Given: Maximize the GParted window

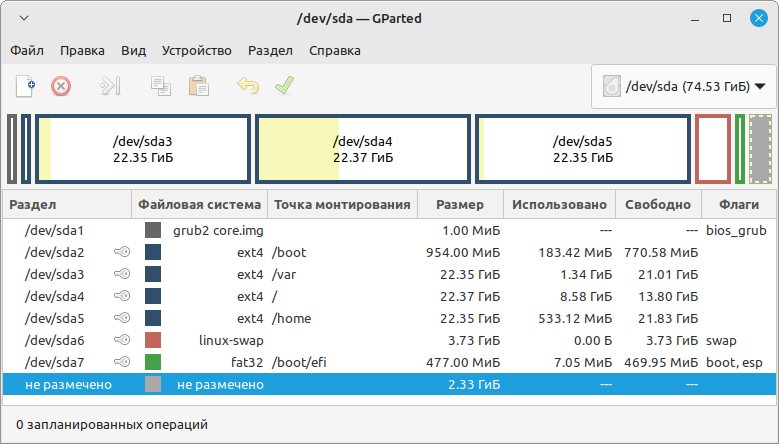Looking at the screenshot, I should [727, 18].
